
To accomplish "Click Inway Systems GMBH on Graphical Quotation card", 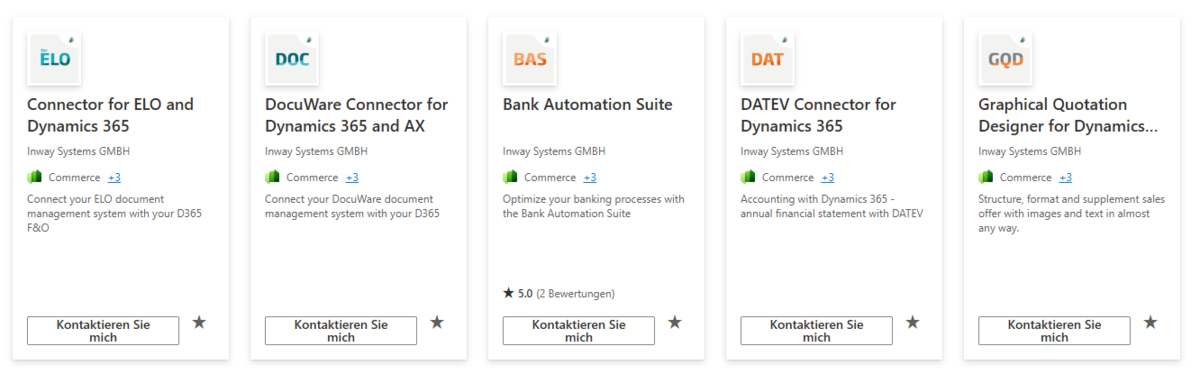I will [1030, 152].
